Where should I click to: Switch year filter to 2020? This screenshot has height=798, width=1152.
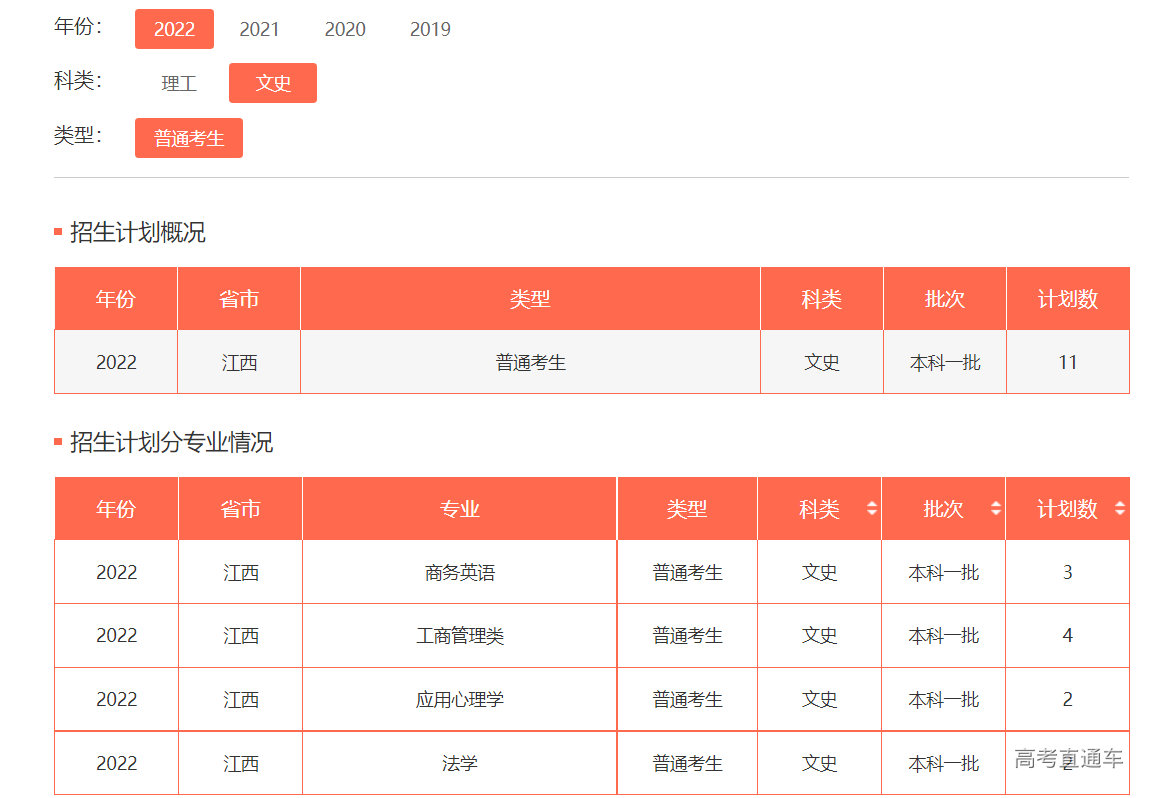click(x=345, y=29)
